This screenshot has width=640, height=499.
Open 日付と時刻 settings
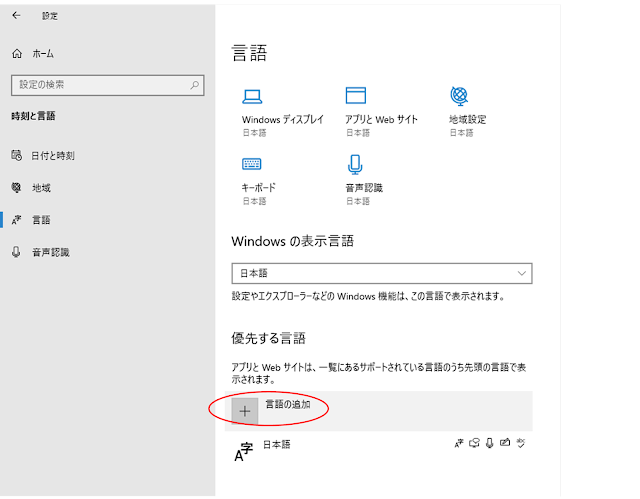pos(53,155)
